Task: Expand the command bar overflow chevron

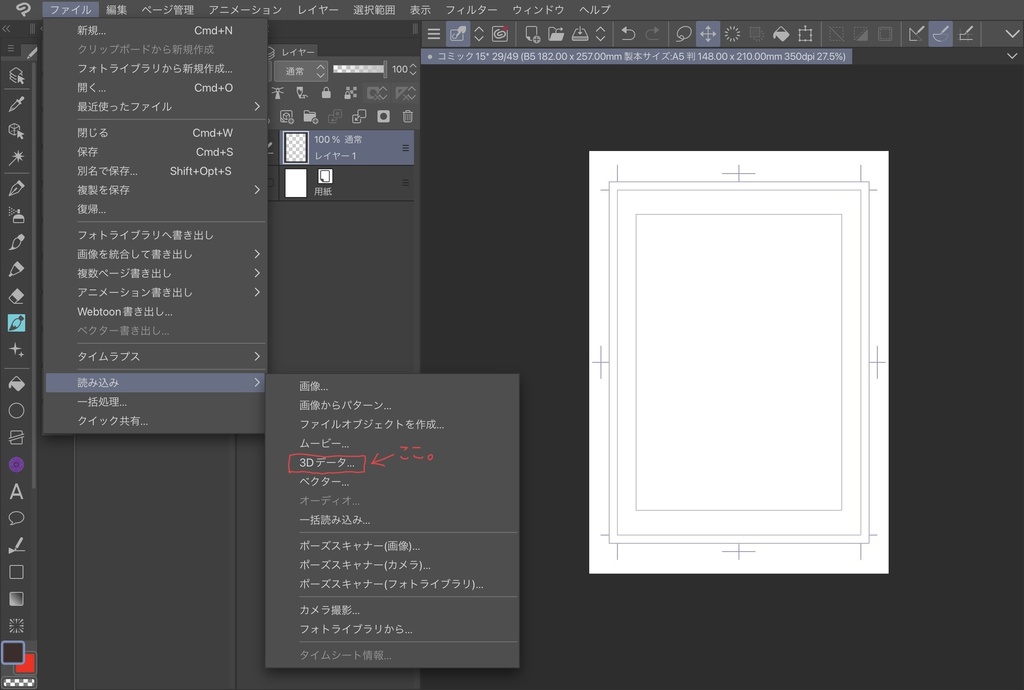Action: [1012, 34]
